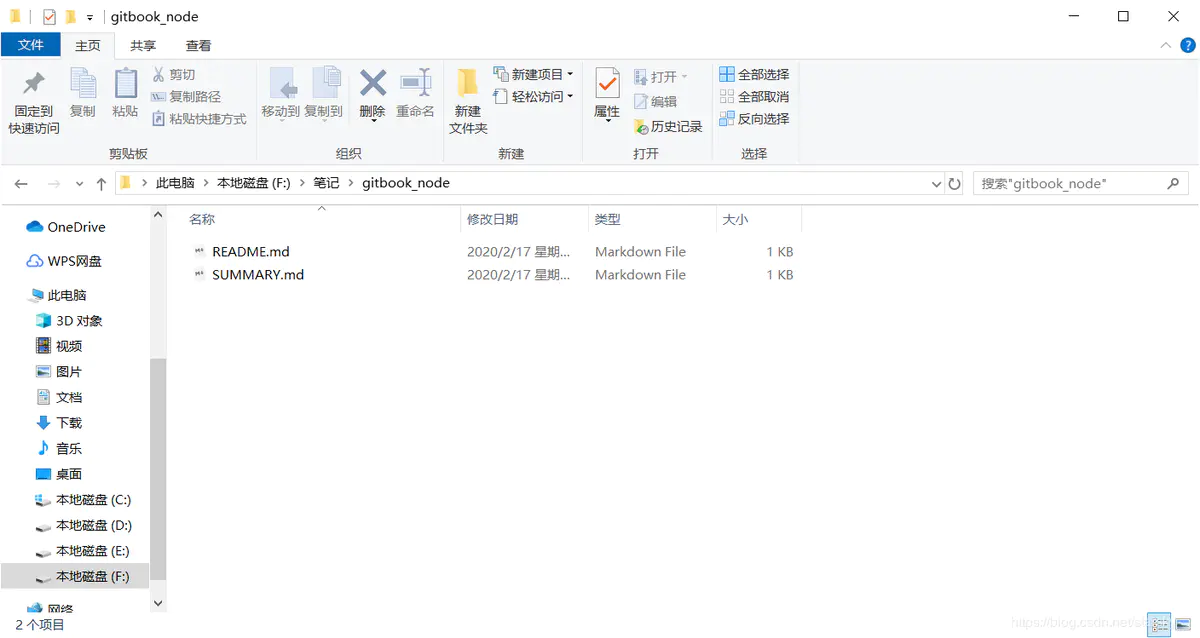Open the 文件 file menu

[x=31, y=46]
